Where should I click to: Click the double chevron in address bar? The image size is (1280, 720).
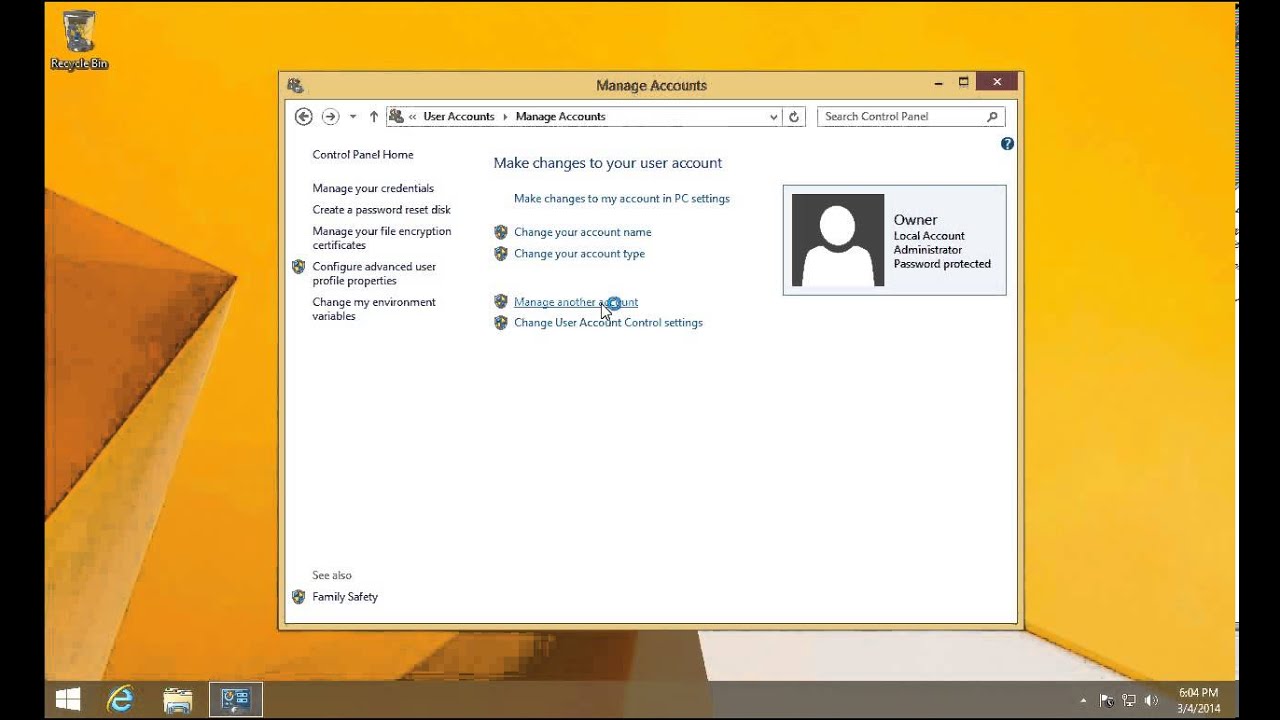412,117
